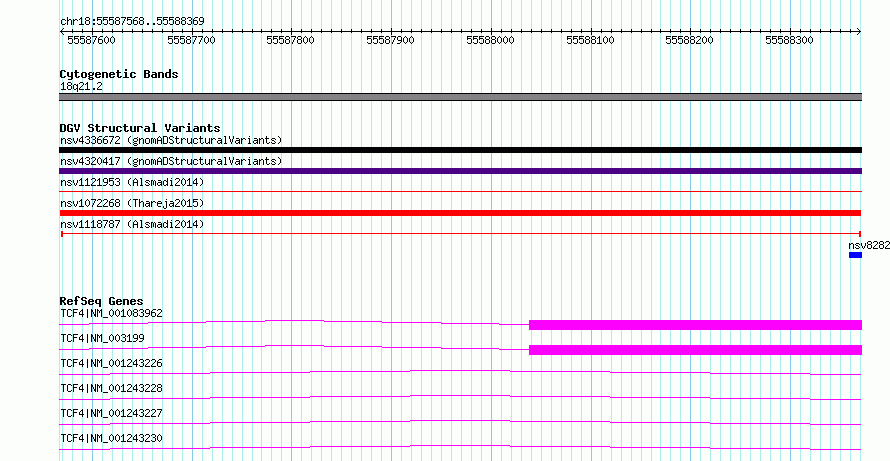Click the purple nsv4320417 variant bar
The width and height of the screenshot is (890, 461).
pos(460,171)
